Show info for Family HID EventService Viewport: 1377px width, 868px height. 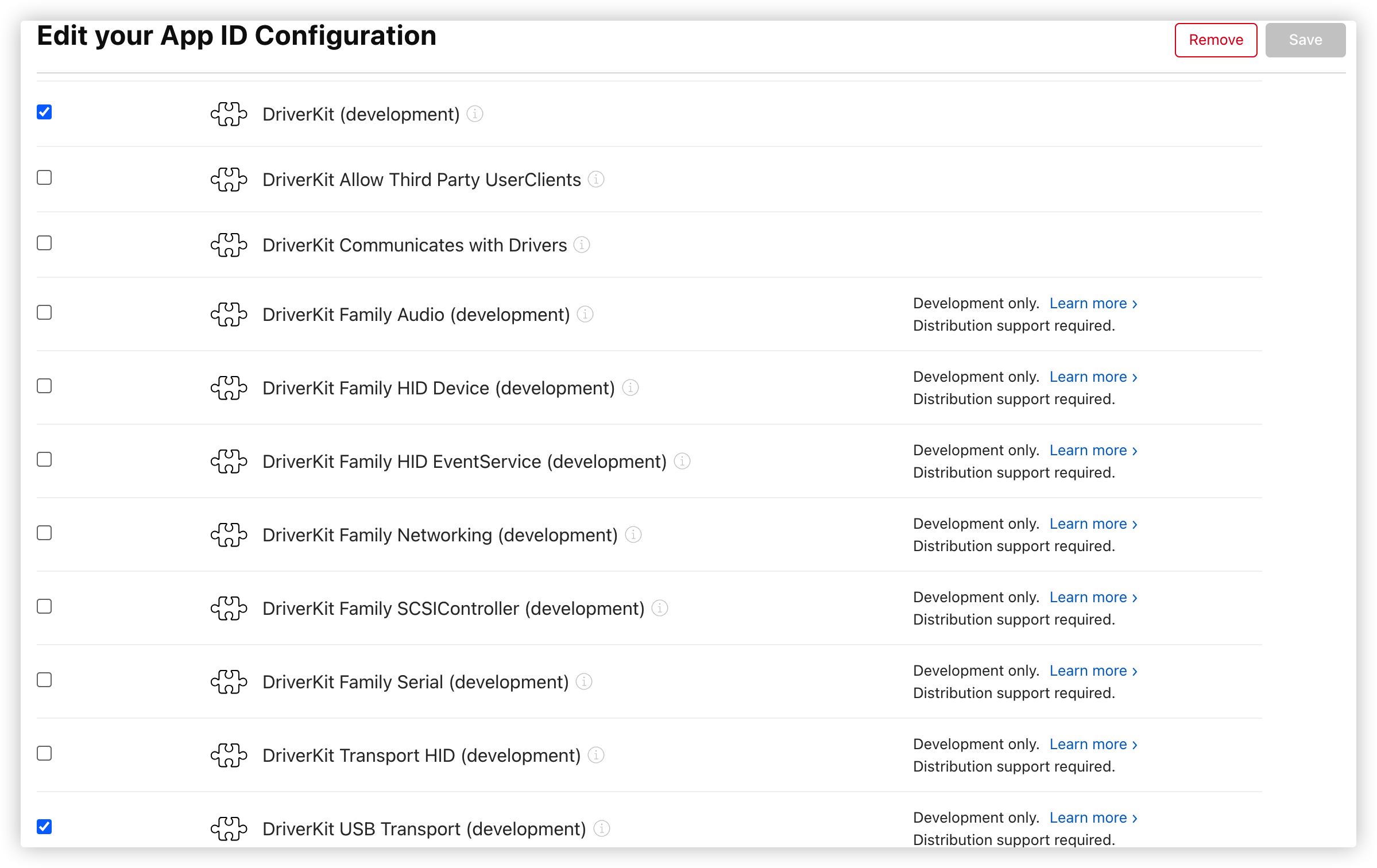click(x=682, y=461)
